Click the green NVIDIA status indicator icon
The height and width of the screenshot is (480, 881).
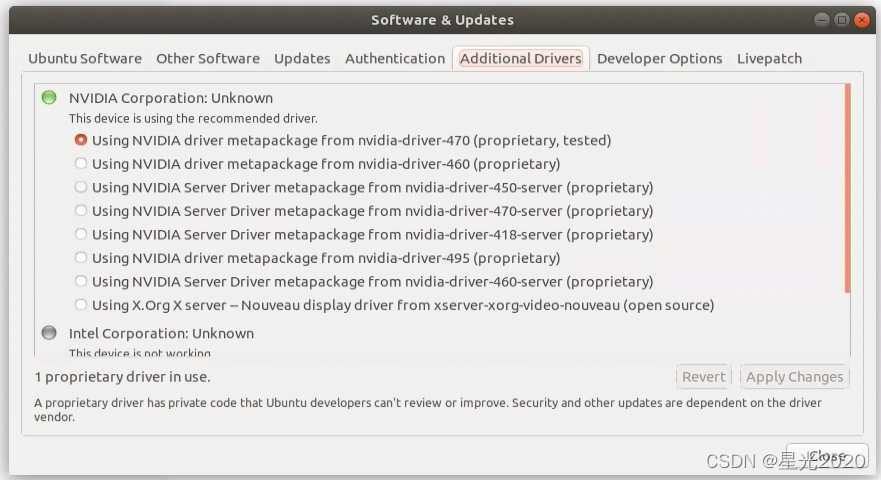click(x=49, y=97)
